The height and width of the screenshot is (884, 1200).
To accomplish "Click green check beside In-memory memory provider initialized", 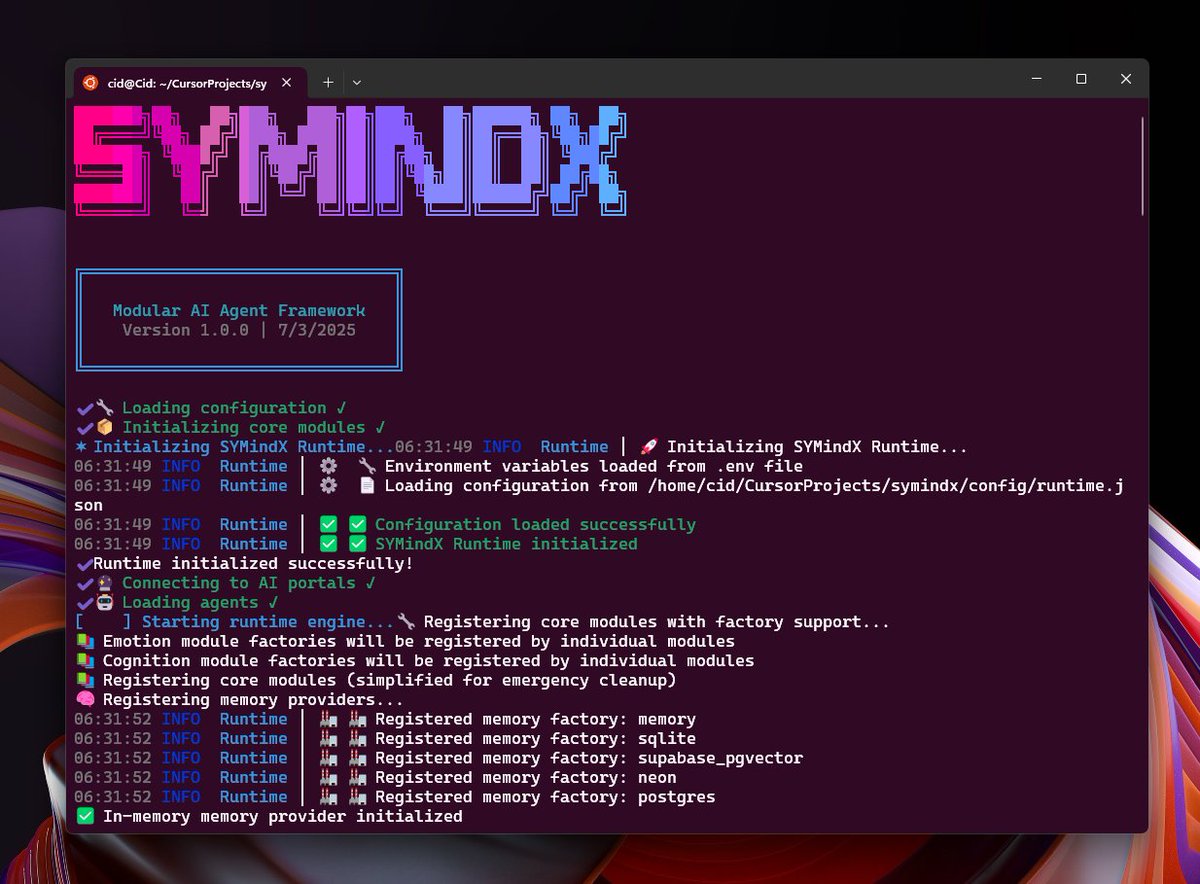I will pyautogui.click(x=85, y=817).
